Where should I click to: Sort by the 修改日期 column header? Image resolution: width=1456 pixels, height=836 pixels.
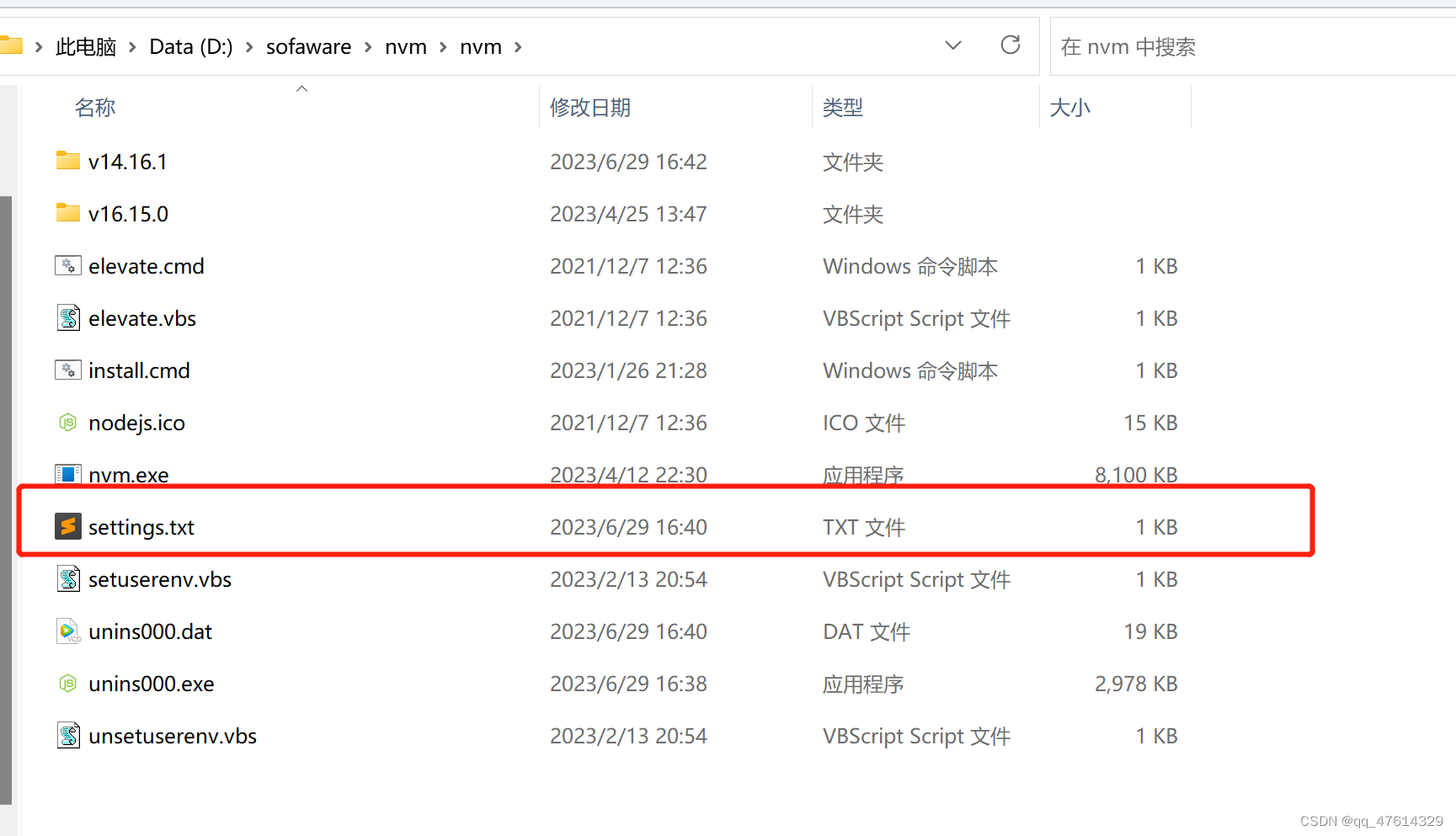coord(590,108)
